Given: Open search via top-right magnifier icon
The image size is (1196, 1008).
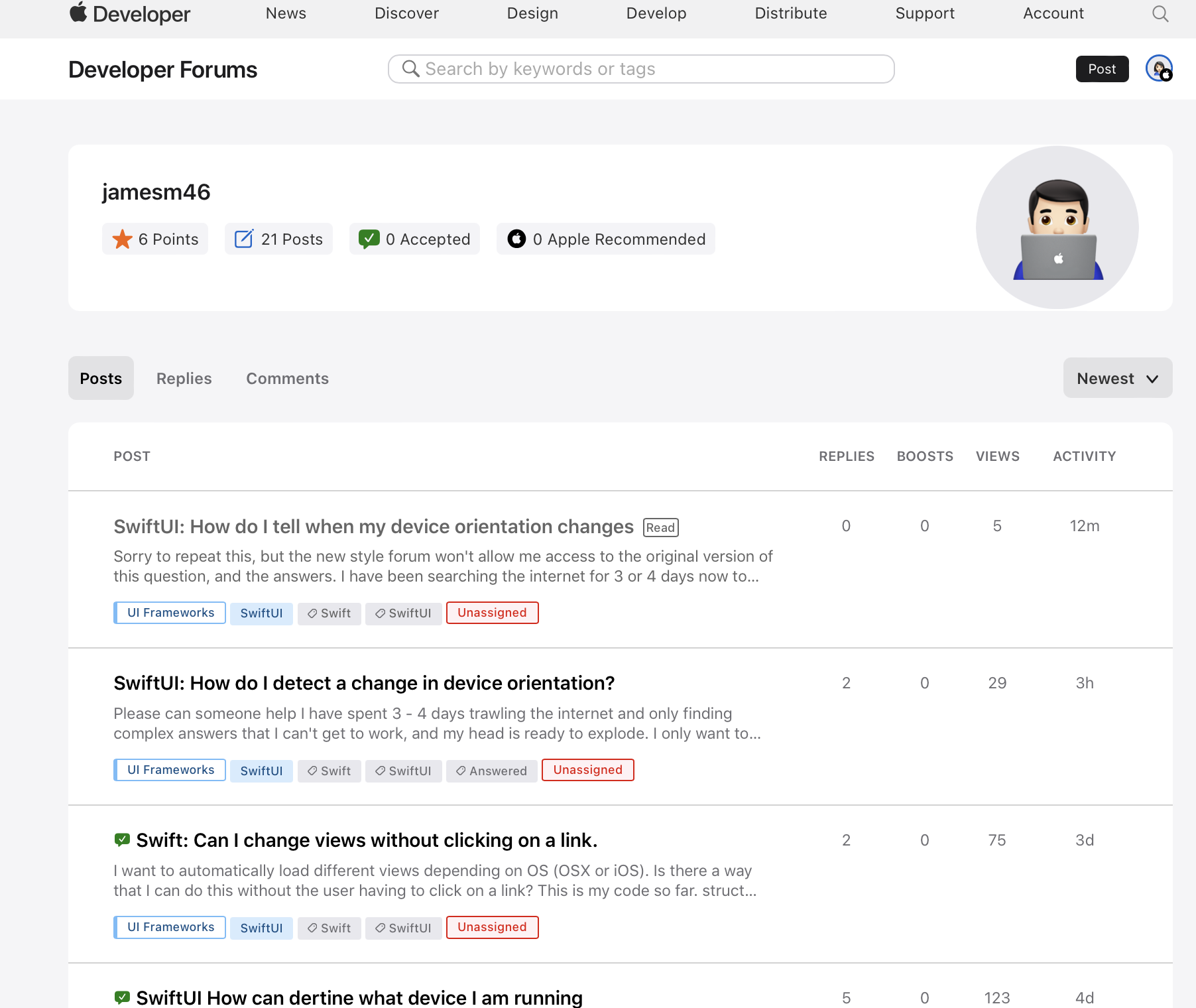Looking at the screenshot, I should pos(1160,14).
